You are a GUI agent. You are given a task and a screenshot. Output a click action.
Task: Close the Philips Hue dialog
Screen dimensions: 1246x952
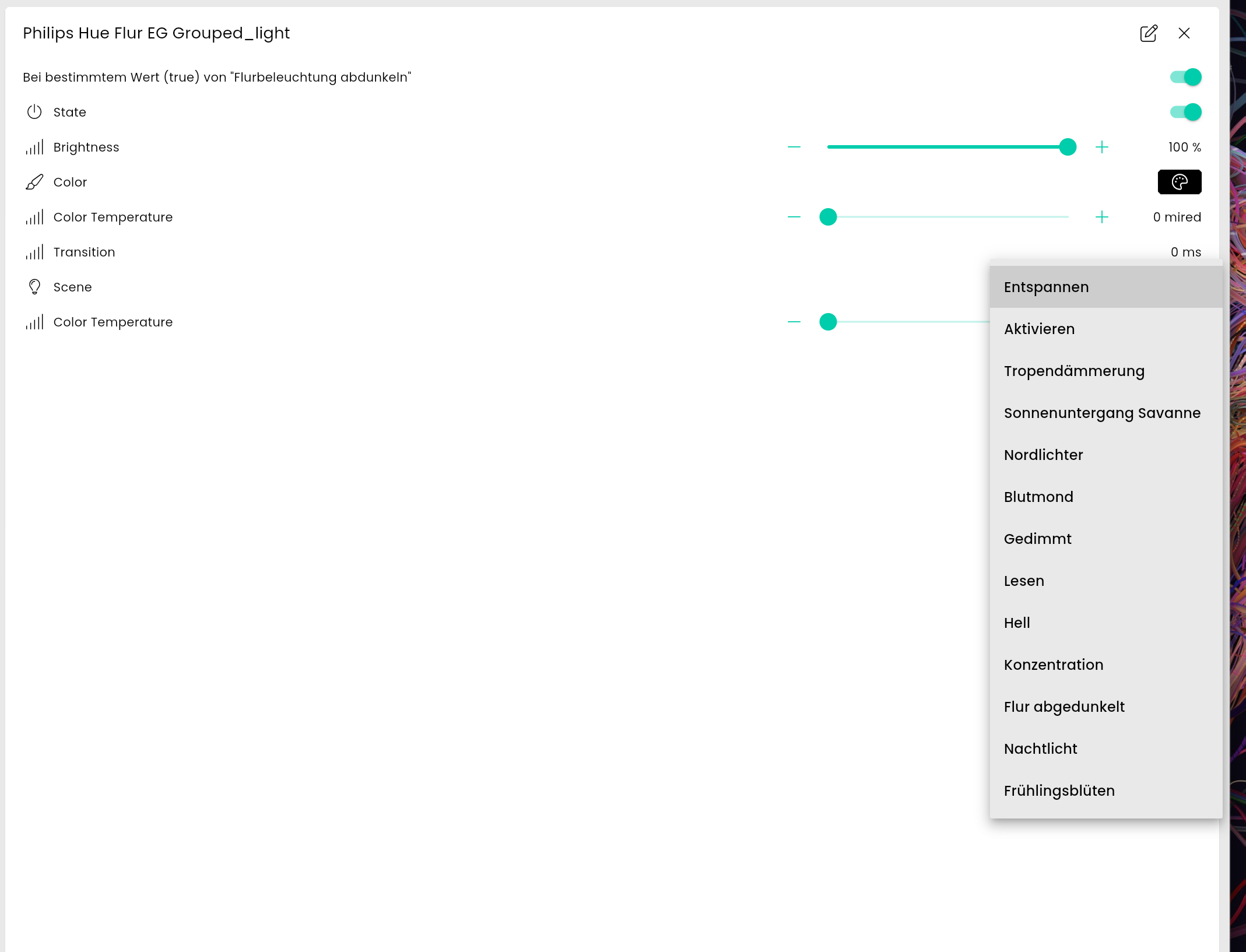click(x=1184, y=33)
